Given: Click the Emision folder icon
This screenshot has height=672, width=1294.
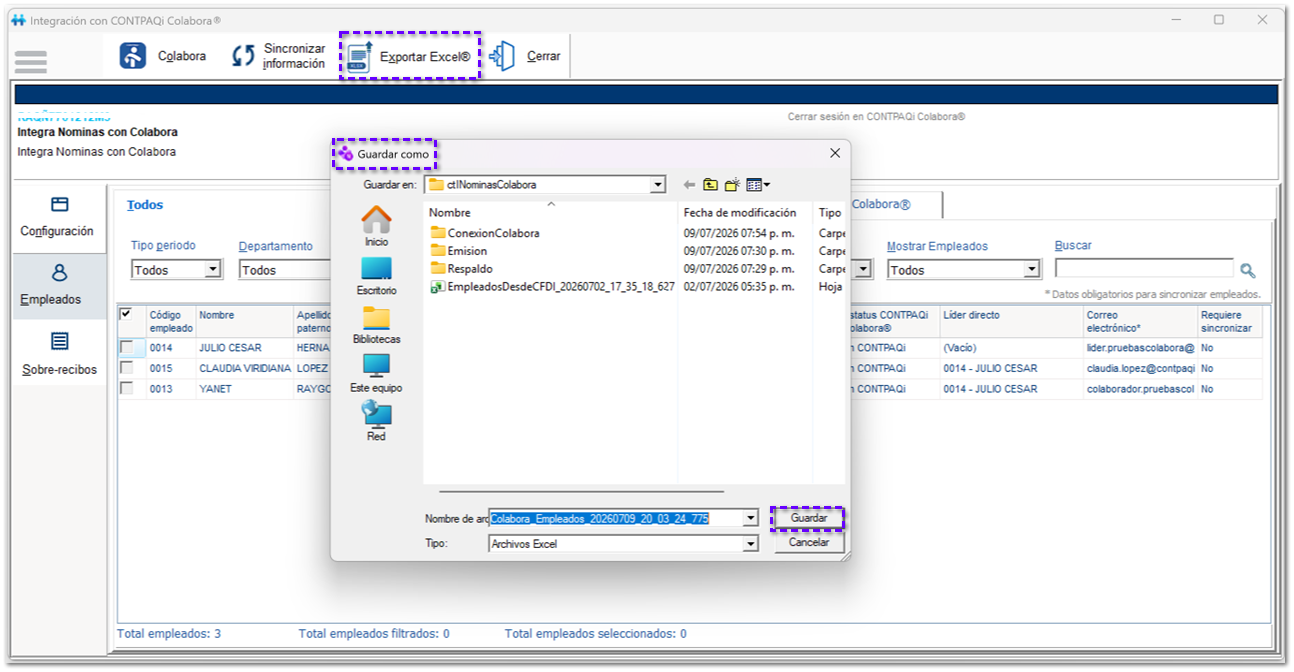Looking at the screenshot, I should (438, 251).
